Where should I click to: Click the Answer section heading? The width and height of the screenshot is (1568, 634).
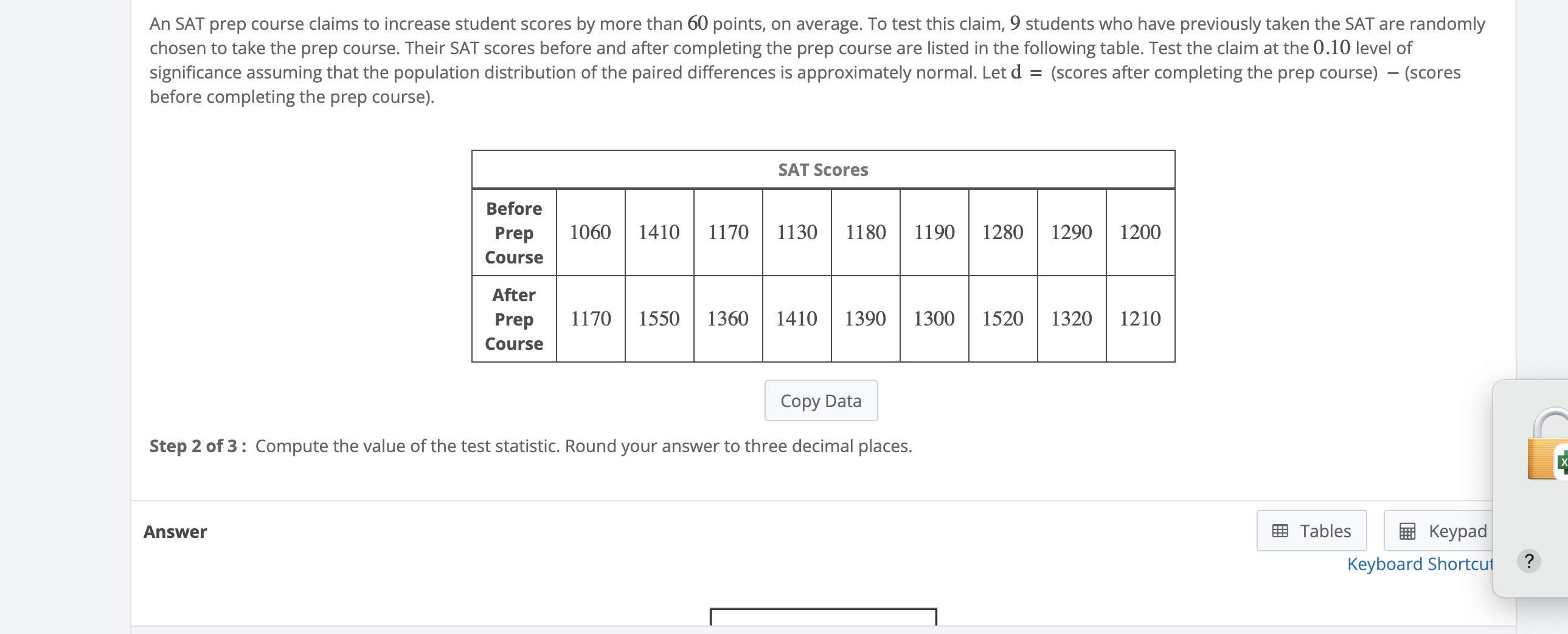pyautogui.click(x=175, y=532)
